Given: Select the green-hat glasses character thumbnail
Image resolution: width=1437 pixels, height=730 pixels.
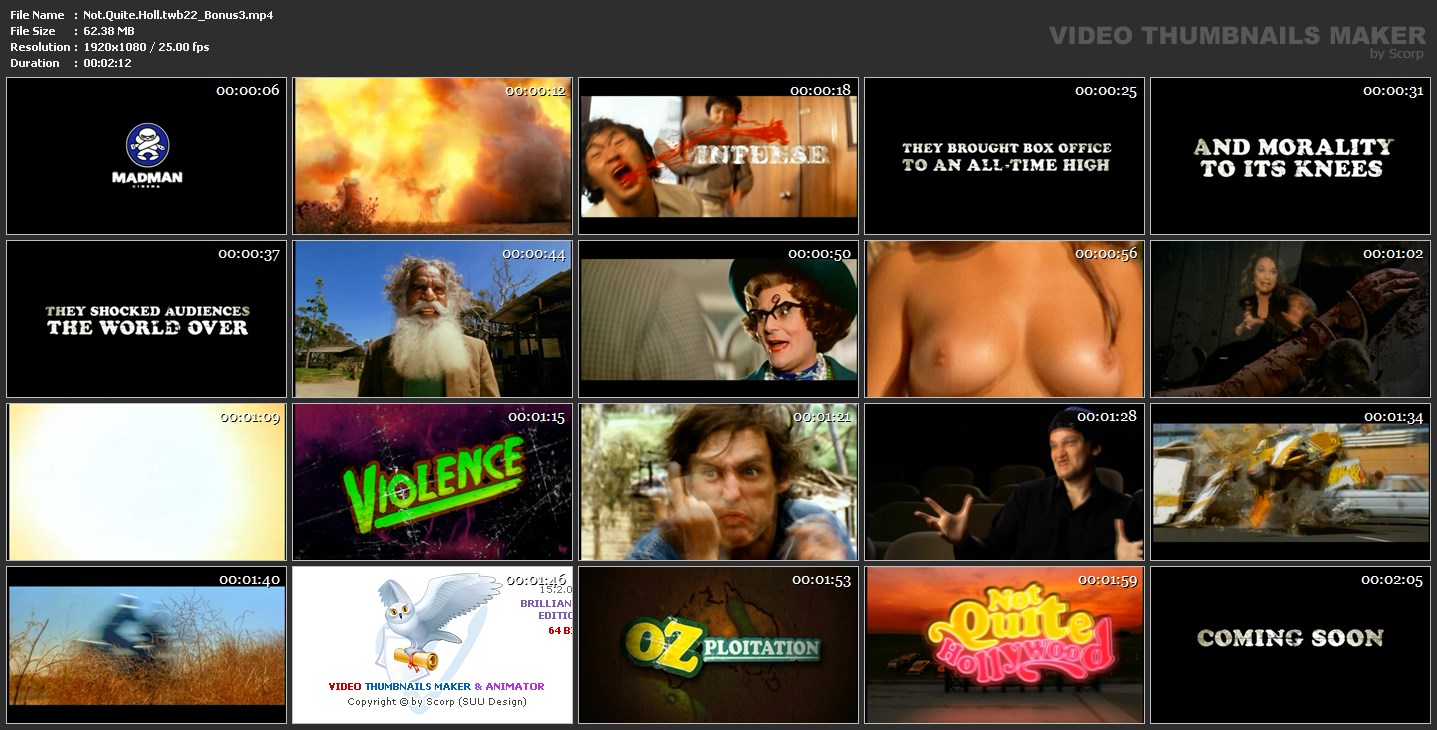Looking at the screenshot, I should tap(719, 319).
